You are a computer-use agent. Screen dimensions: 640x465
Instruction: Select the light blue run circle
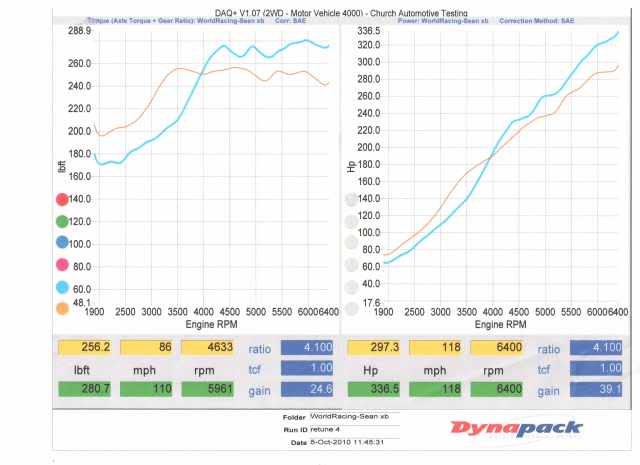[x=62, y=287]
